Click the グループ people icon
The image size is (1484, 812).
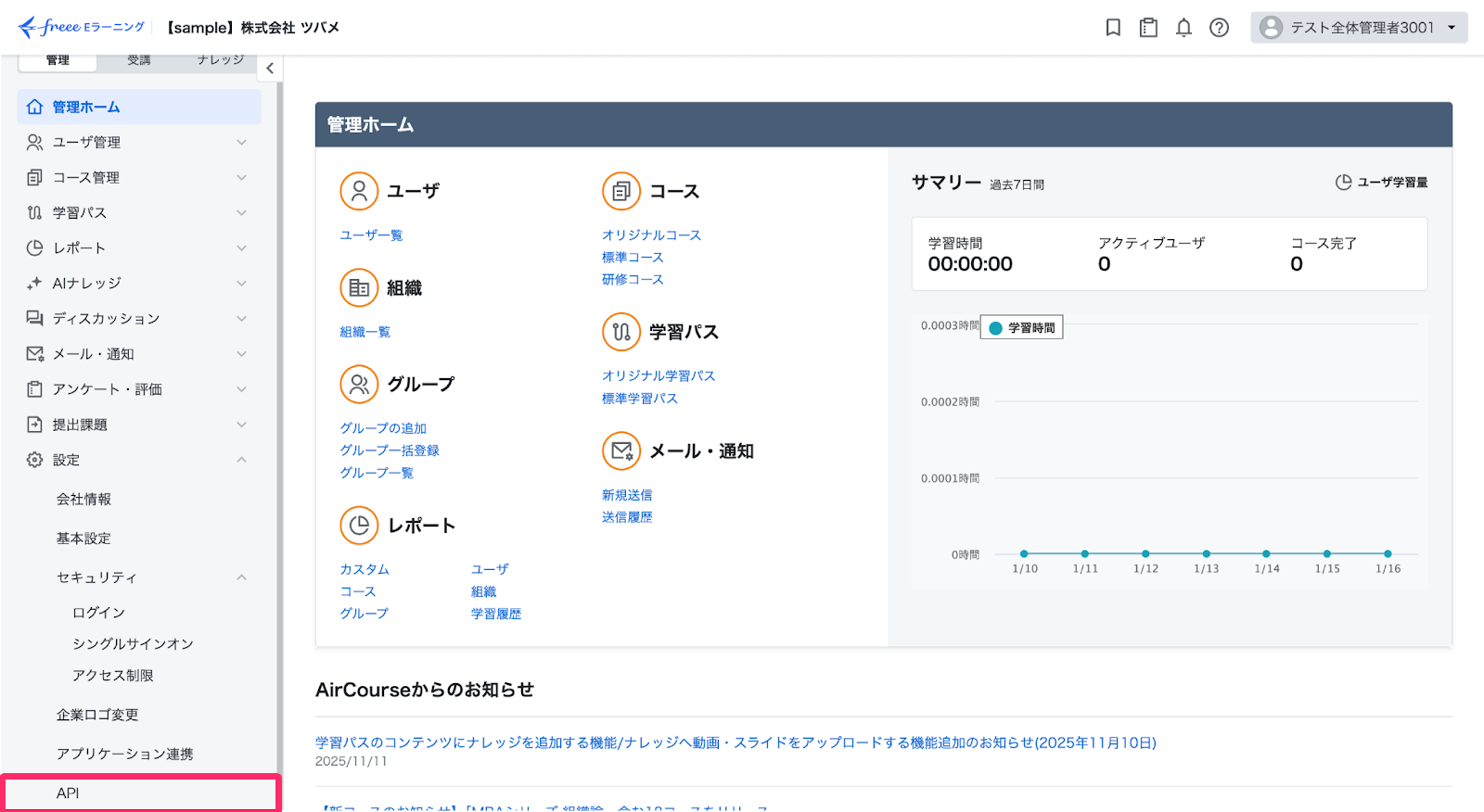point(359,384)
